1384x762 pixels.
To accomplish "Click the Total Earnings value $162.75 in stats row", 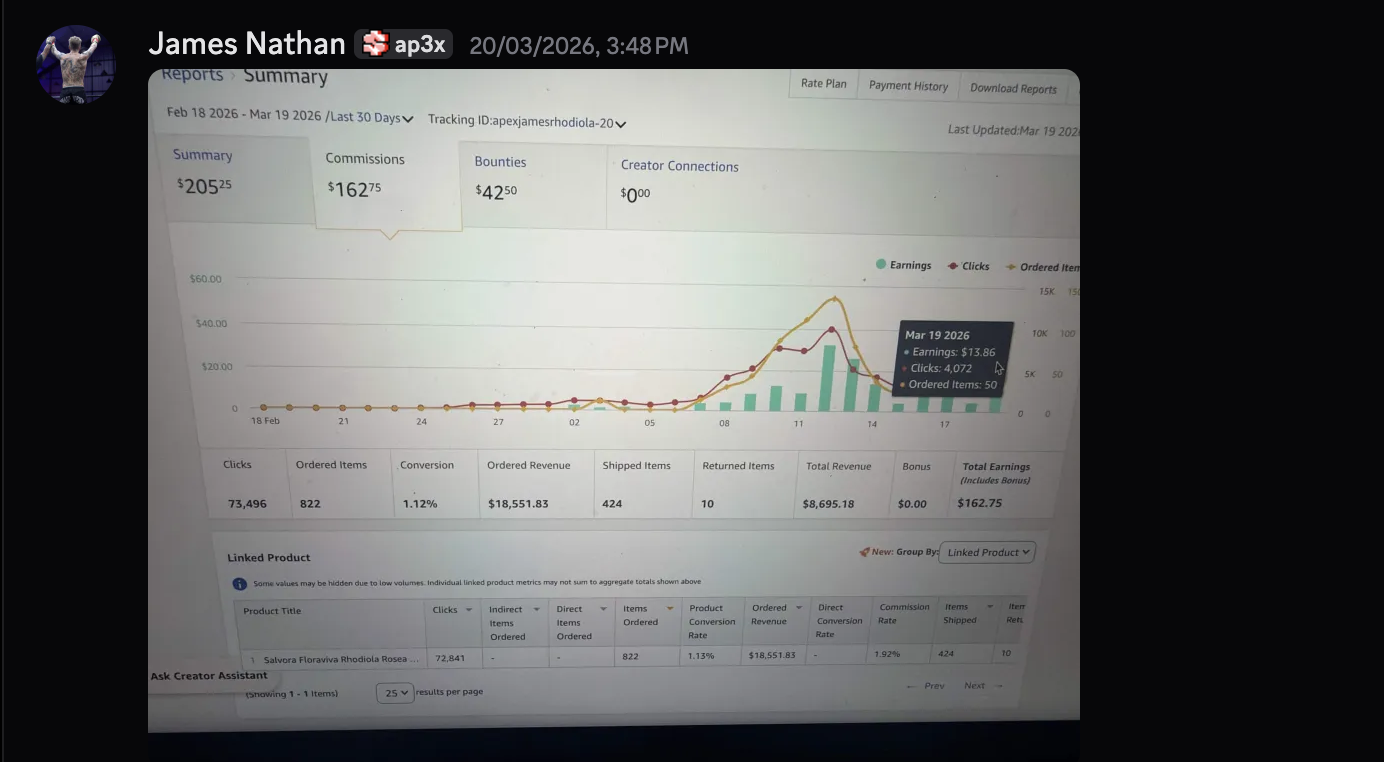I will coord(979,503).
